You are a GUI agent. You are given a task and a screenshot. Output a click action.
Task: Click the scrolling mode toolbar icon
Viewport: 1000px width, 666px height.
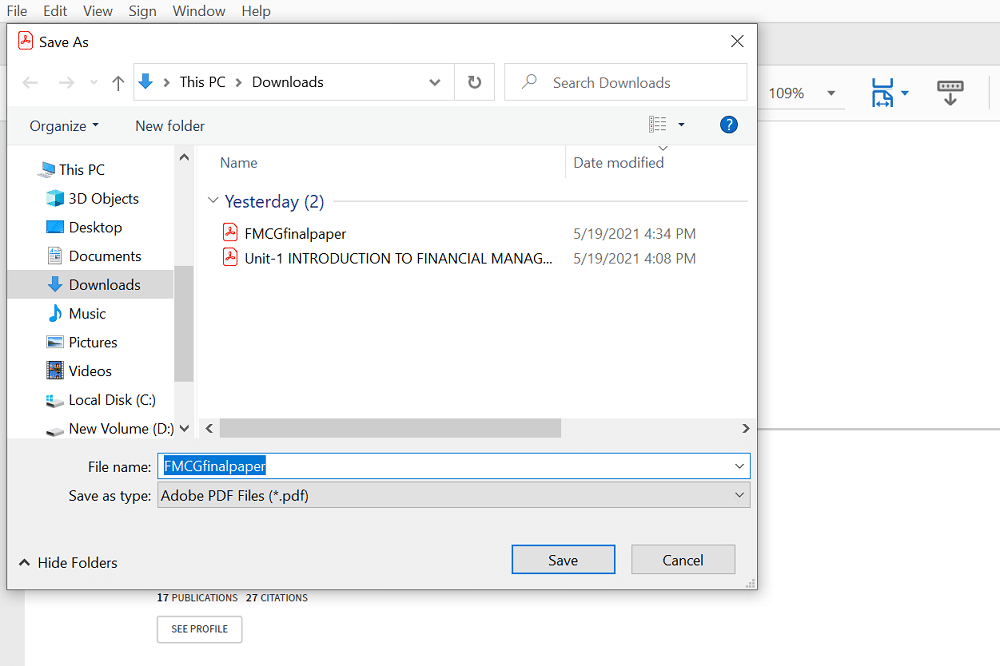click(x=950, y=93)
